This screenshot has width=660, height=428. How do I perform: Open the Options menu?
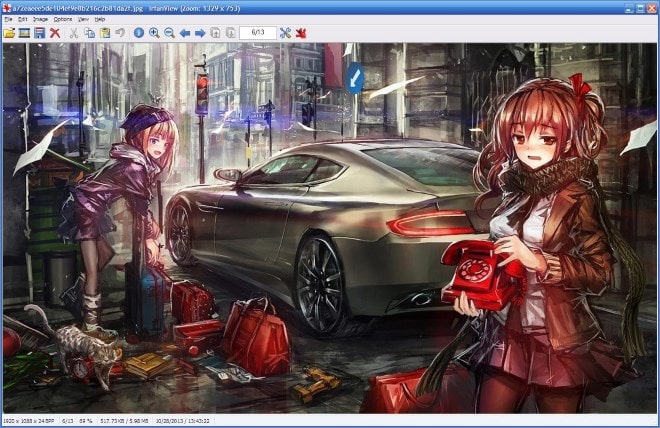(63, 19)
